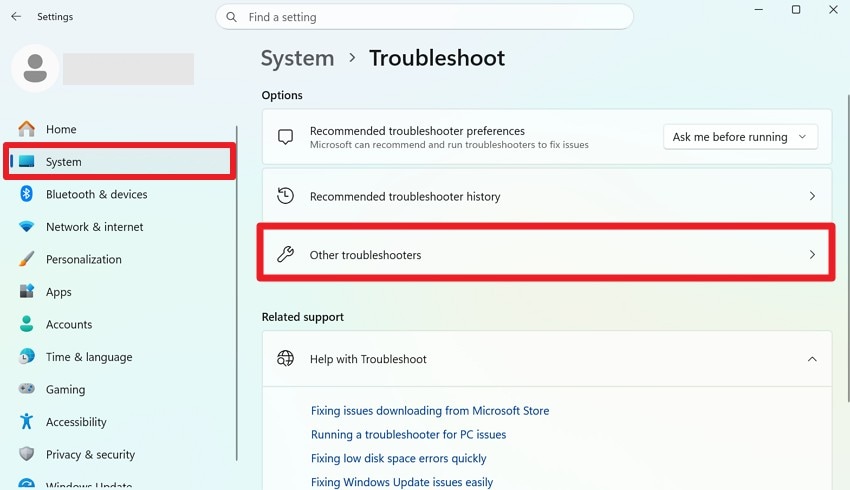The image size is (850, 490).
Task: Open Running a troubleshooter for PC issues link
Action: 408,434
